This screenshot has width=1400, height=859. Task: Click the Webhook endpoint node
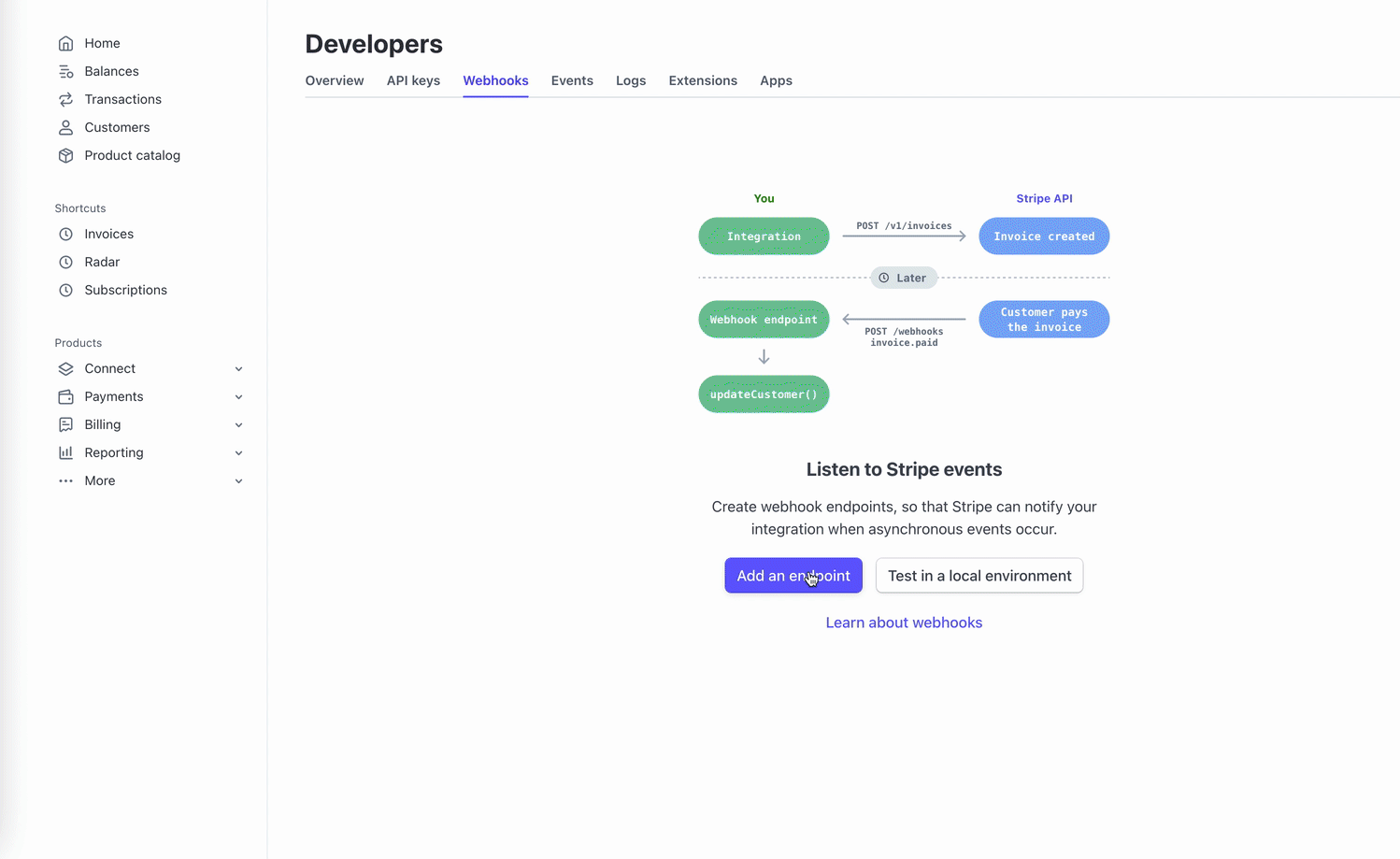tap(764, 320)
